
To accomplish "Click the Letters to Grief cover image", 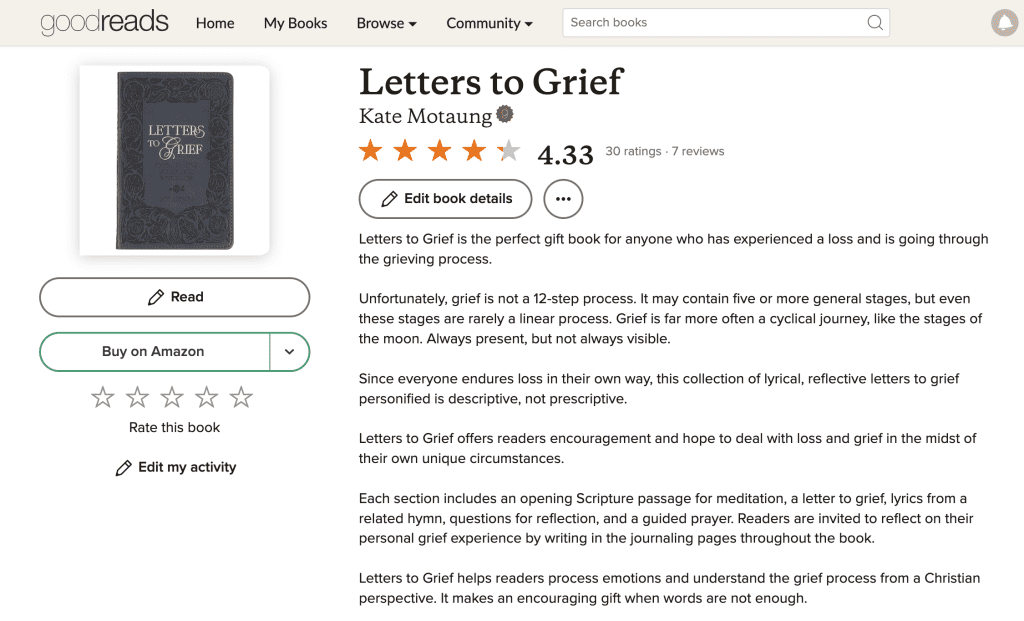I will click(174, 159).
